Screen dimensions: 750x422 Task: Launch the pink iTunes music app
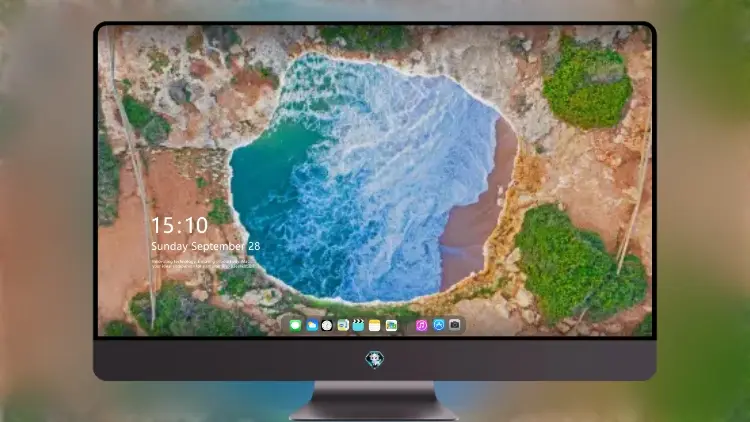click(x=421, y=325)
